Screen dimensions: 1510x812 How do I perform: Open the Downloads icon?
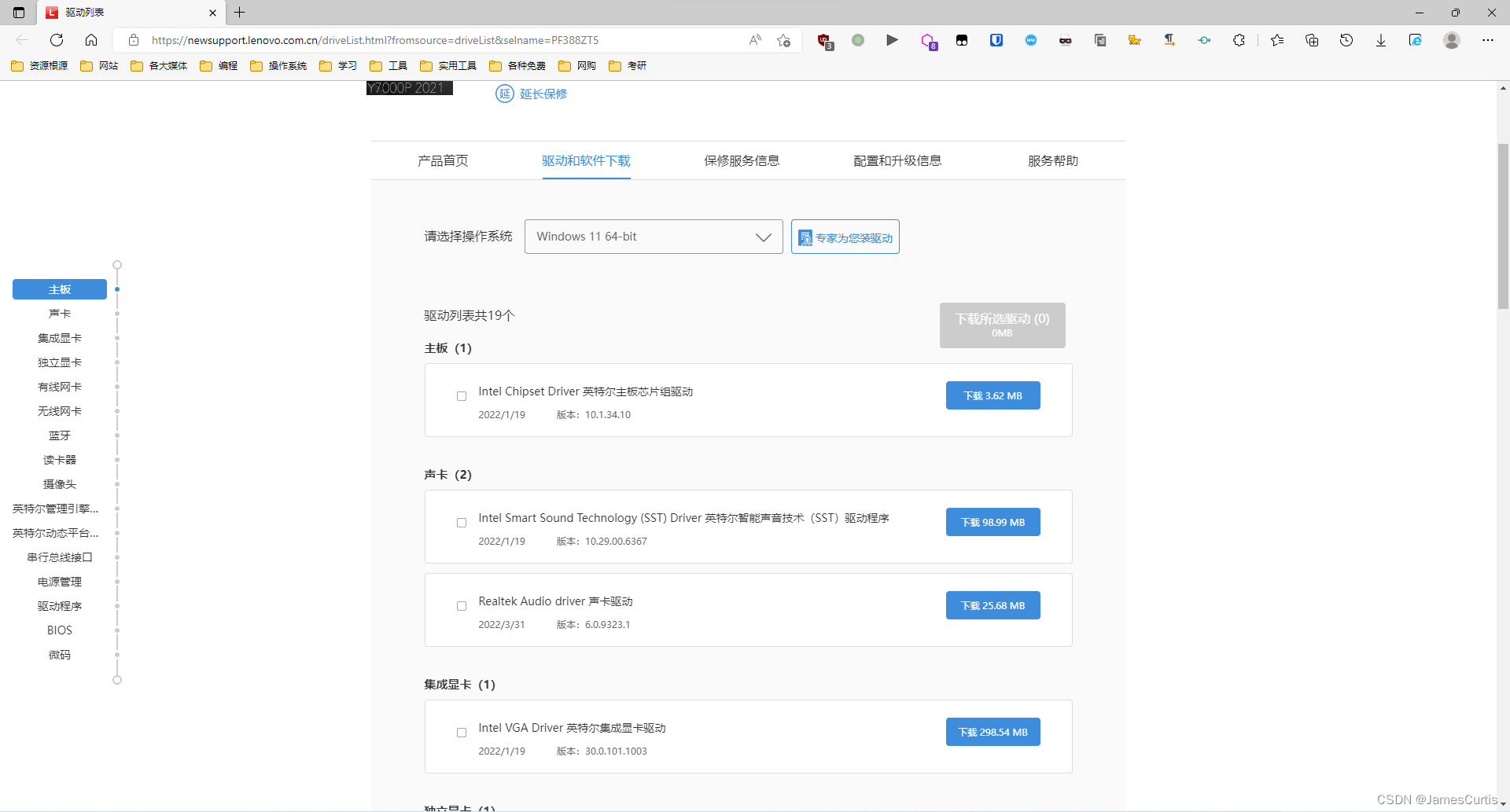coord(1381,40)
